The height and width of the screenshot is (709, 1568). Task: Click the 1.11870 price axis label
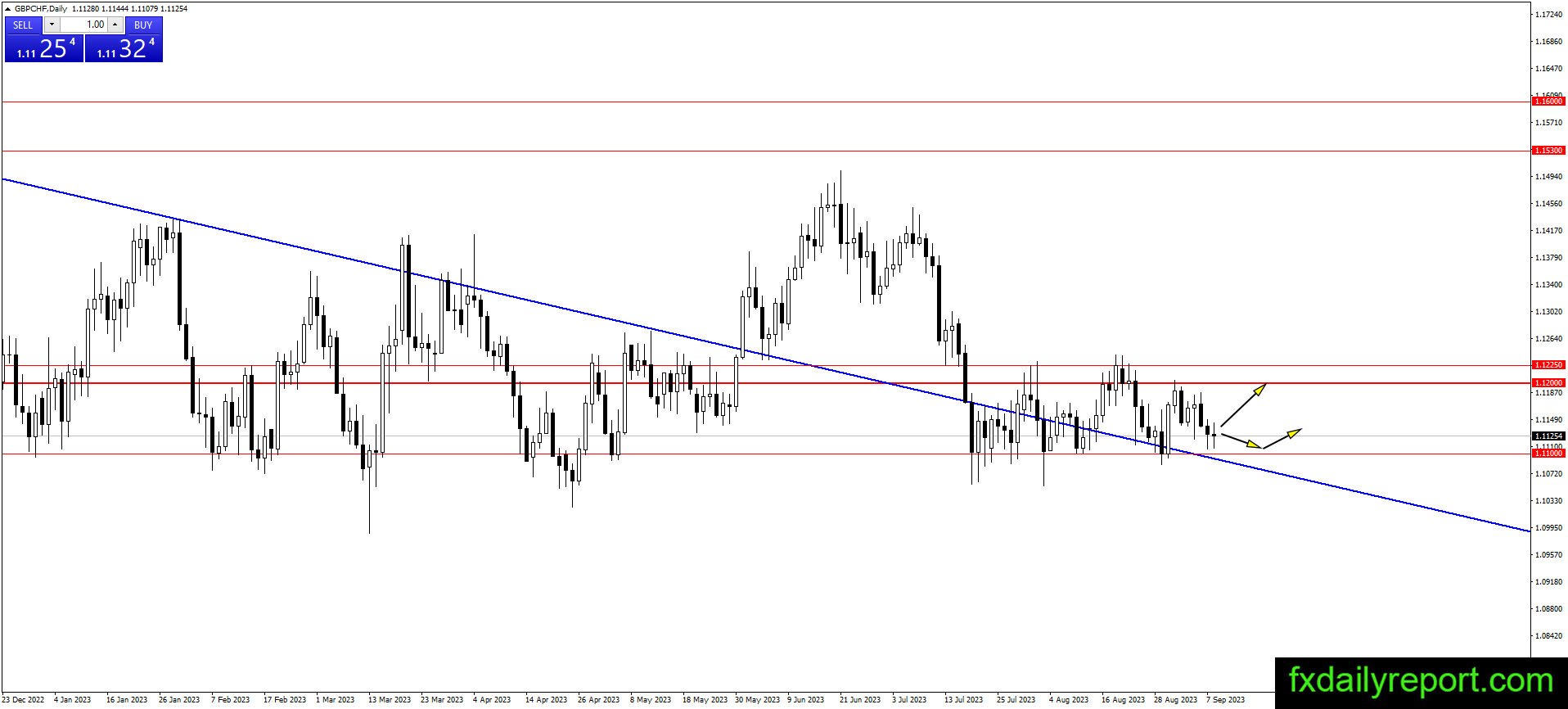1548,393
